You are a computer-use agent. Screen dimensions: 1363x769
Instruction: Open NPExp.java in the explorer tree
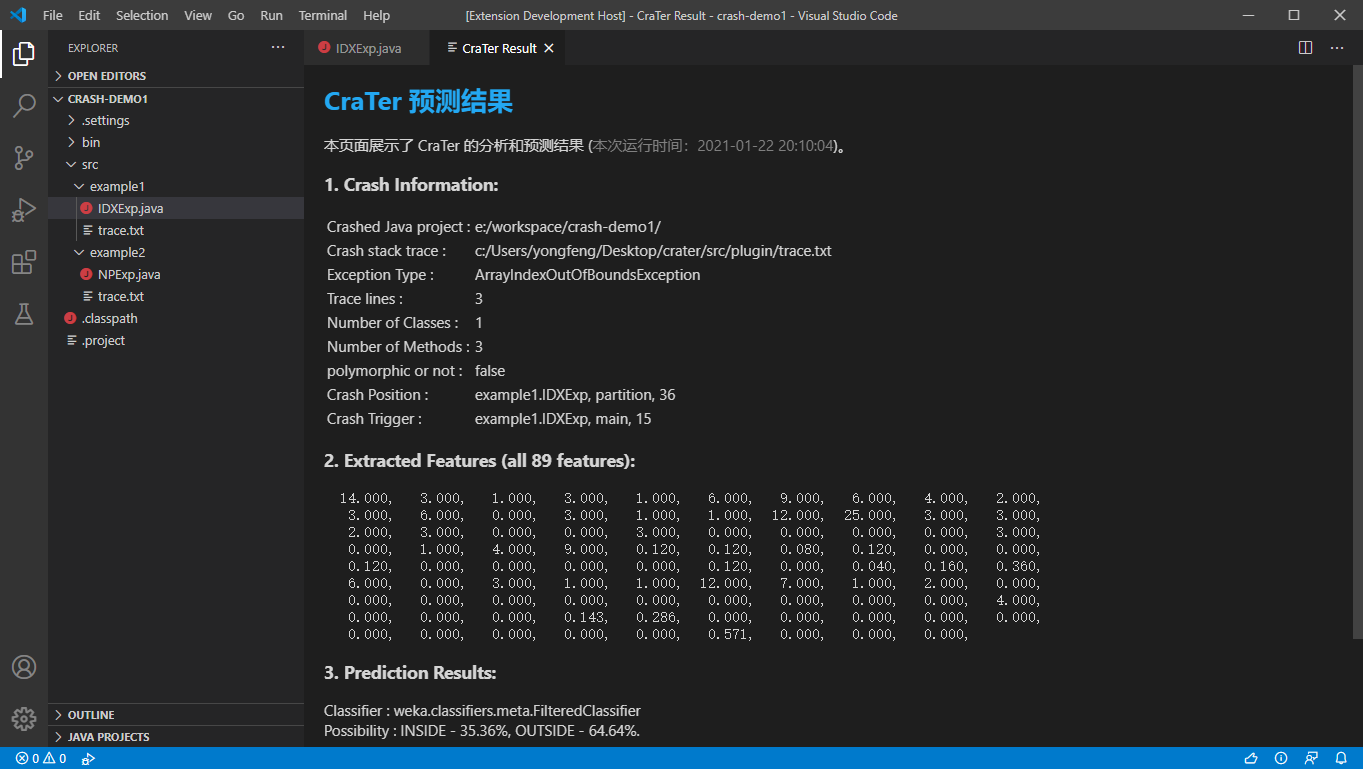[176, 275]
